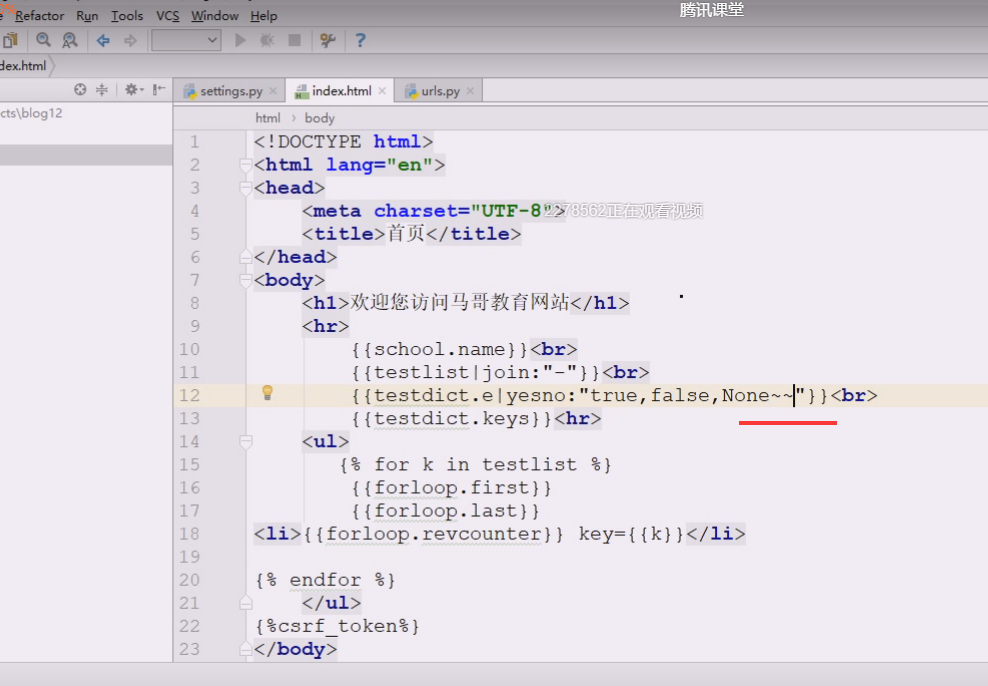The width and height of the screenshot is (988, 686).
Task: Close the index.html tab
Action: tap(382, 91)
